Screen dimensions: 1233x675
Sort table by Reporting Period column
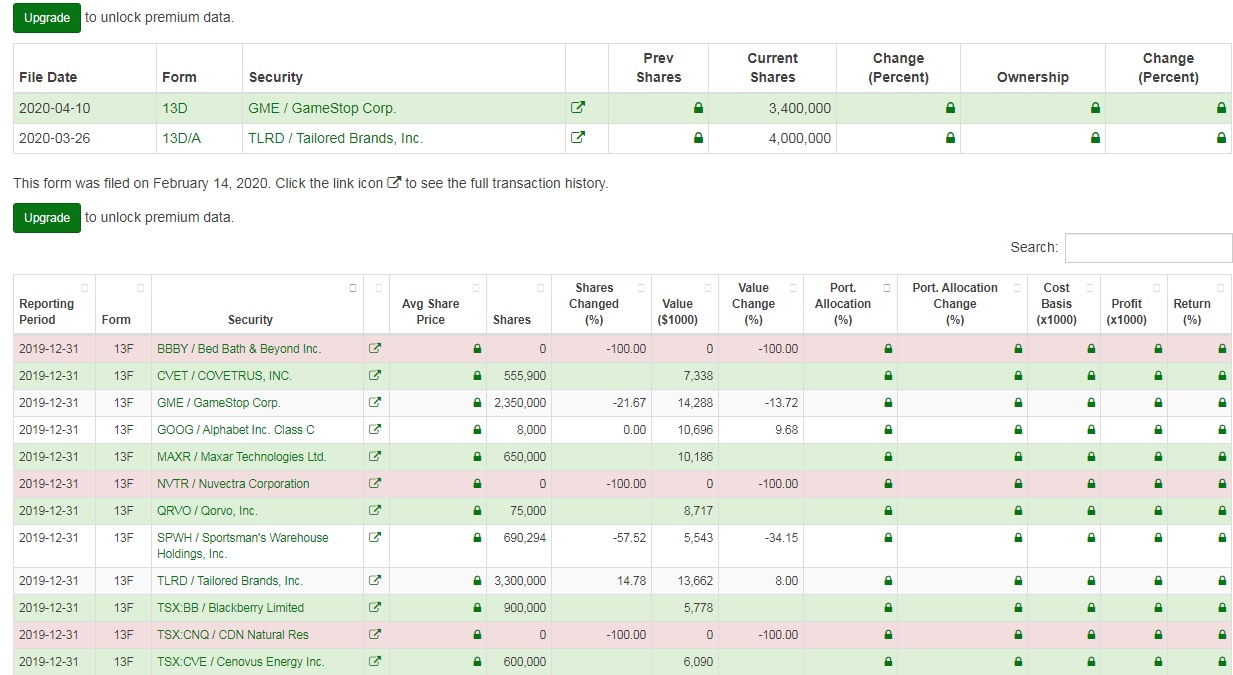47,311
